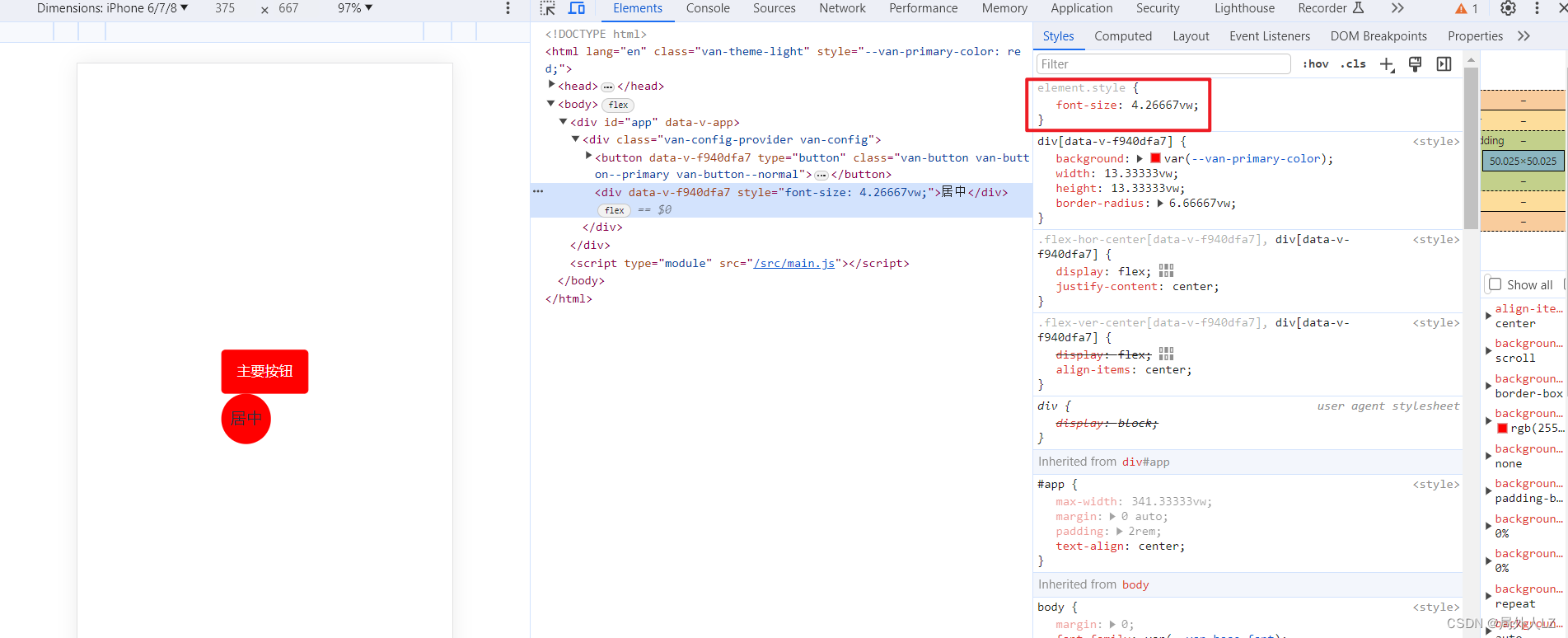Viewport: 1568px width, 638px height.
Task: Select the DOCTYPE html line
Action: tap(596, 34)
